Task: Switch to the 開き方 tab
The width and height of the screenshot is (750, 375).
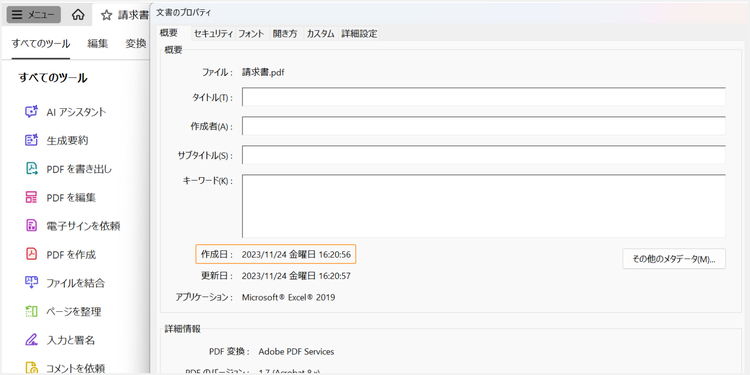Action: (x=285, y=33)
